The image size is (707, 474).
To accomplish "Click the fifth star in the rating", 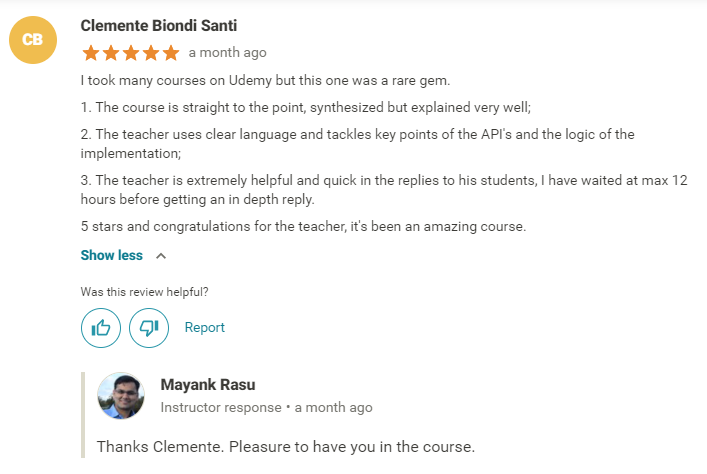I will coord(170,53).
